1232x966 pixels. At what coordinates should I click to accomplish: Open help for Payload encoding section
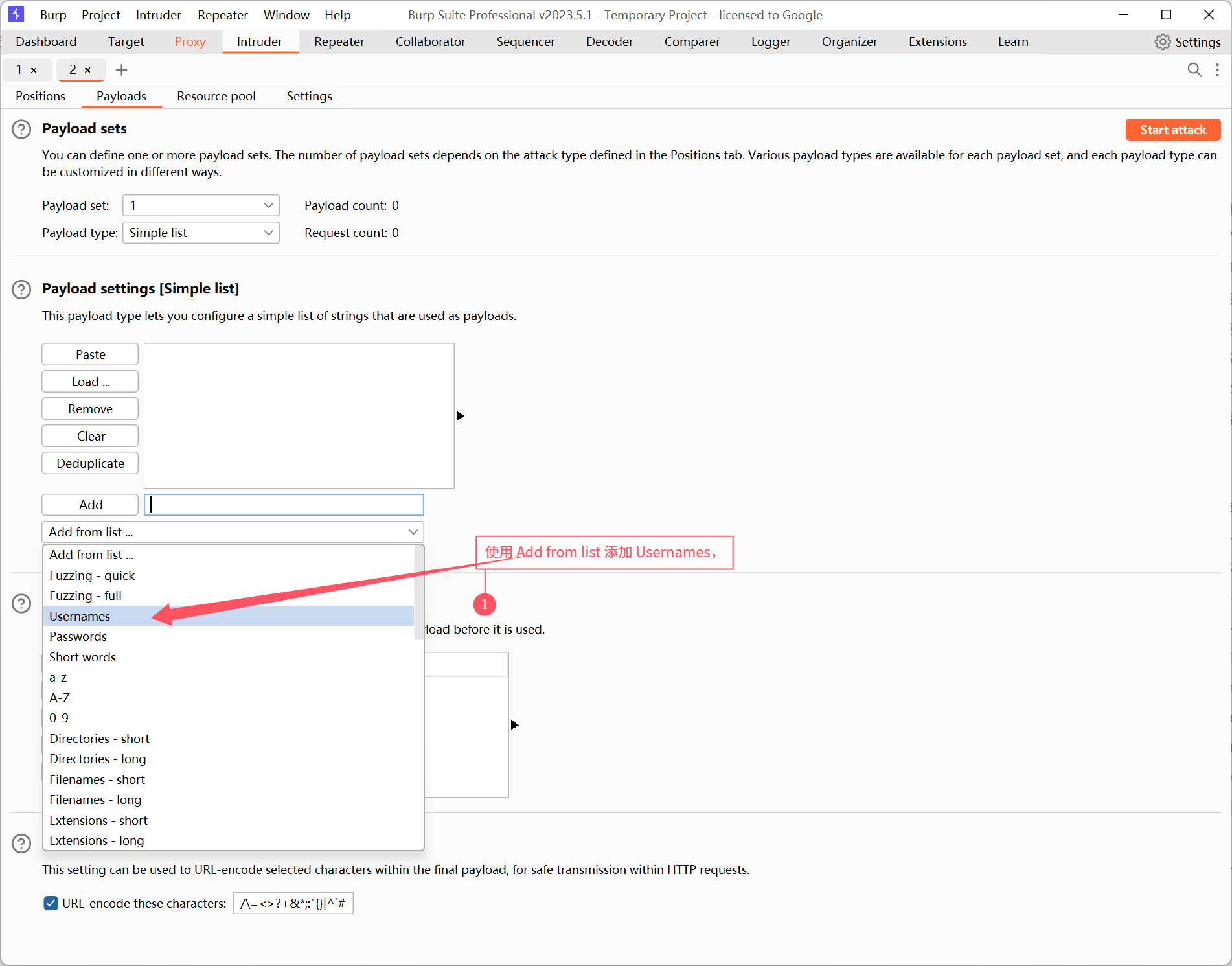[21, 844]
